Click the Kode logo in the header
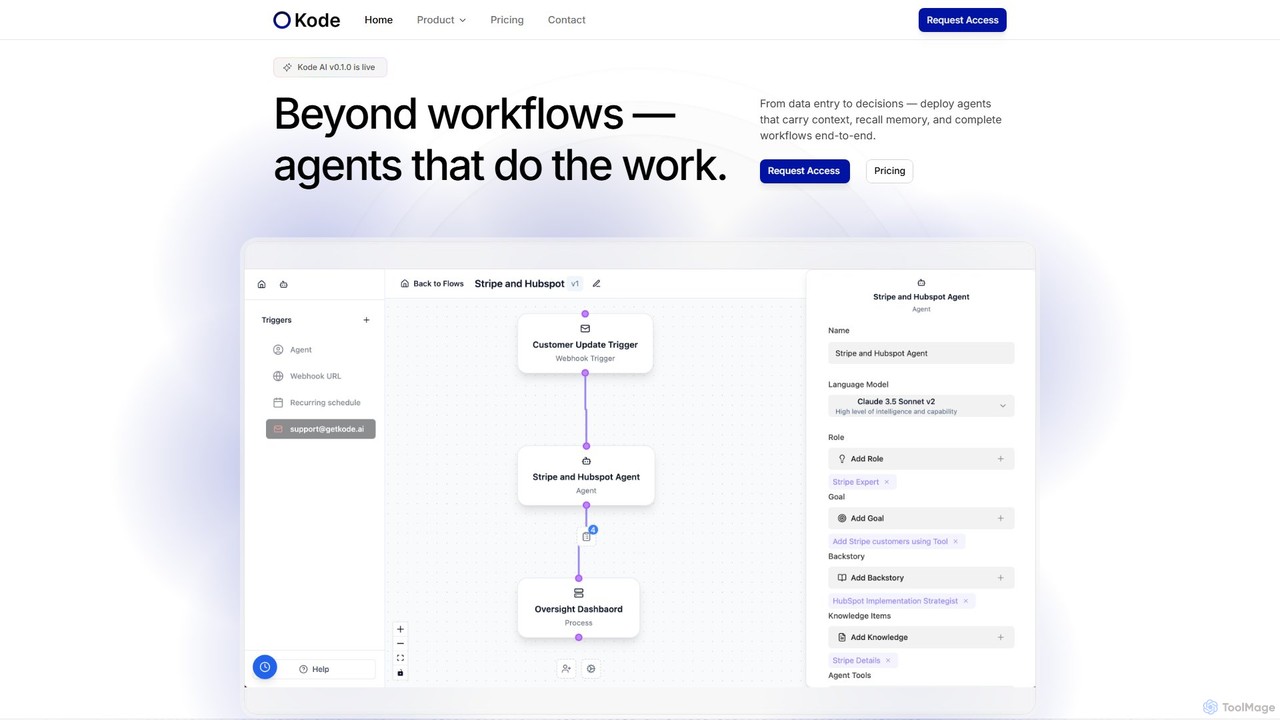 point(307,20)
